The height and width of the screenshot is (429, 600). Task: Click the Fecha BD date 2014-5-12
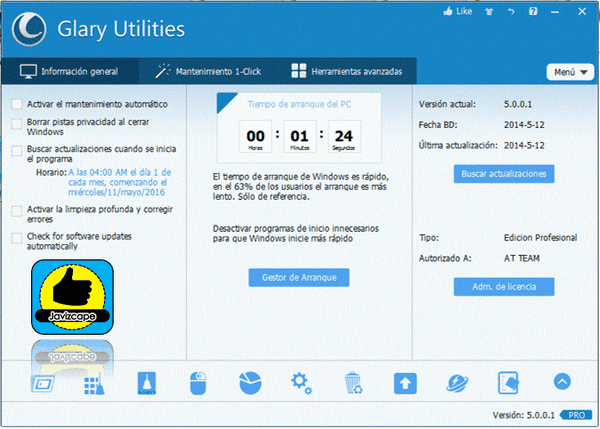coord(524,125)
